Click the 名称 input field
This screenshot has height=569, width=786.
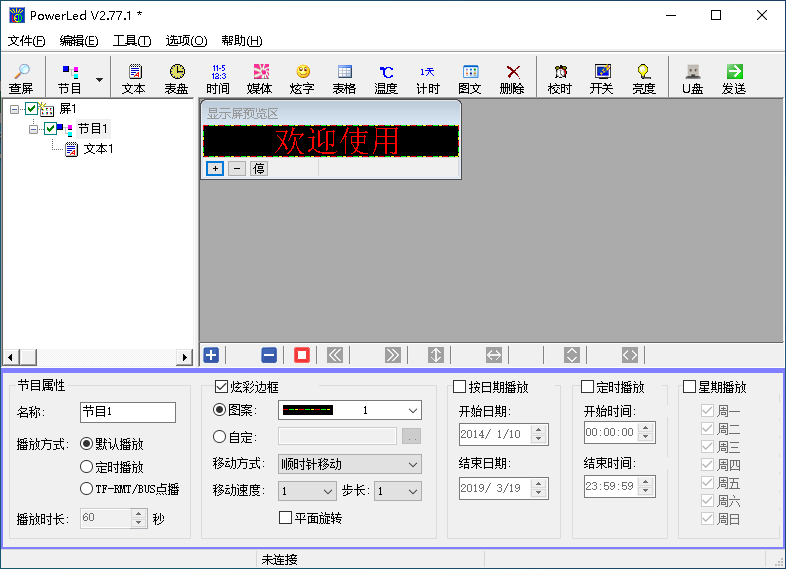(127, 412)
